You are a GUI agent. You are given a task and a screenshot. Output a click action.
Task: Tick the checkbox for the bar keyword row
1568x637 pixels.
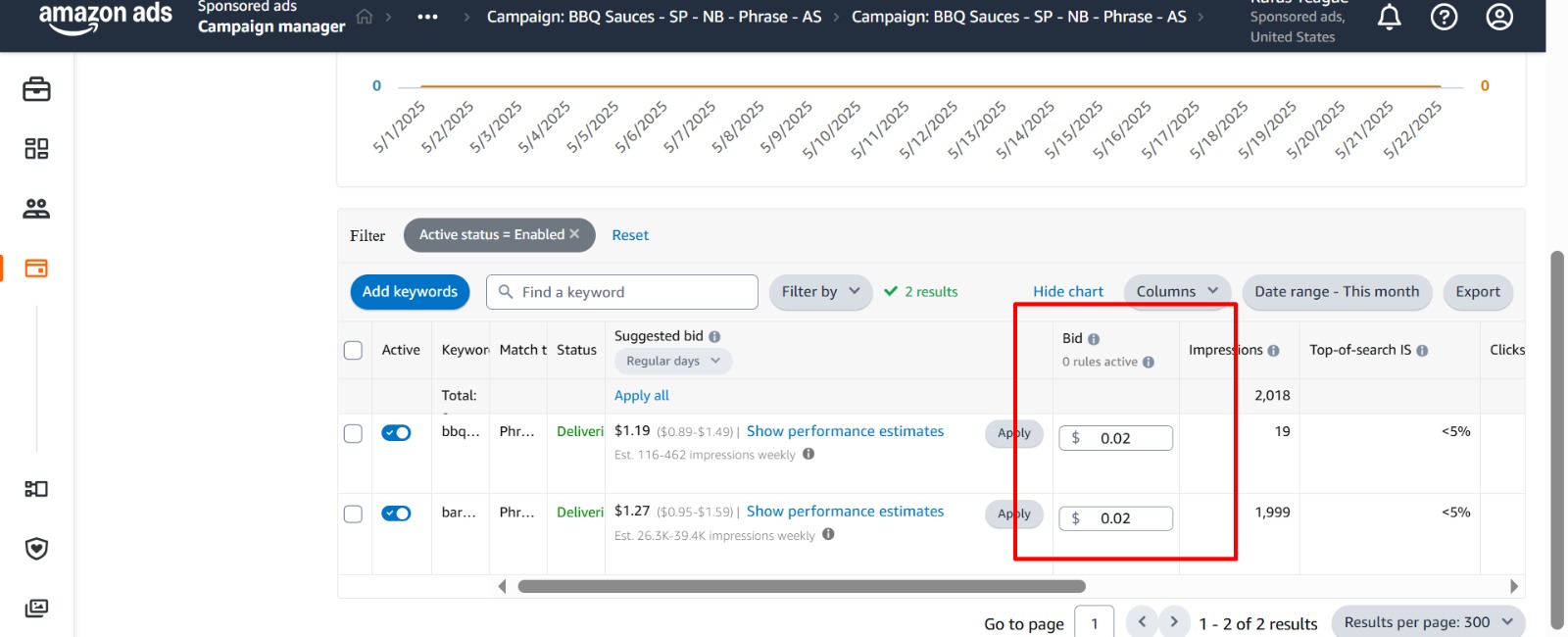point(354,514)
